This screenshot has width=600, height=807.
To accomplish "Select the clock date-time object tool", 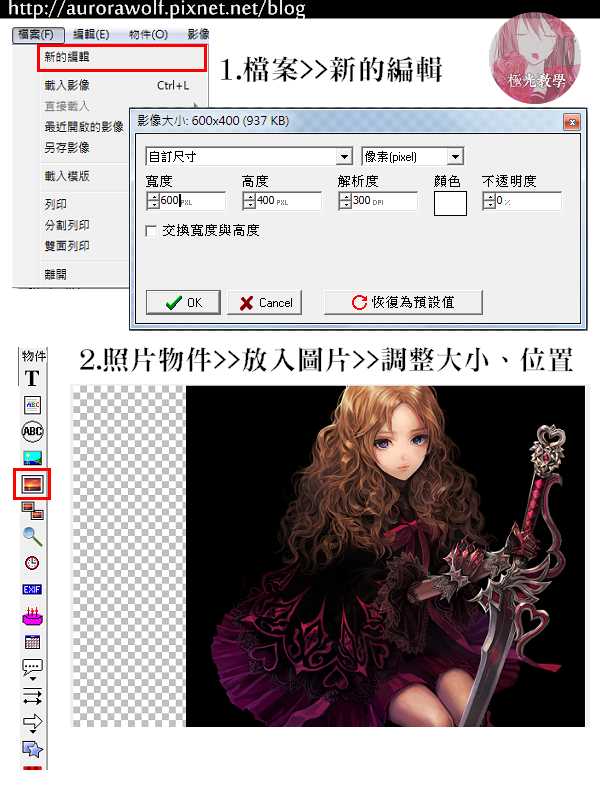I will (32, 563).
